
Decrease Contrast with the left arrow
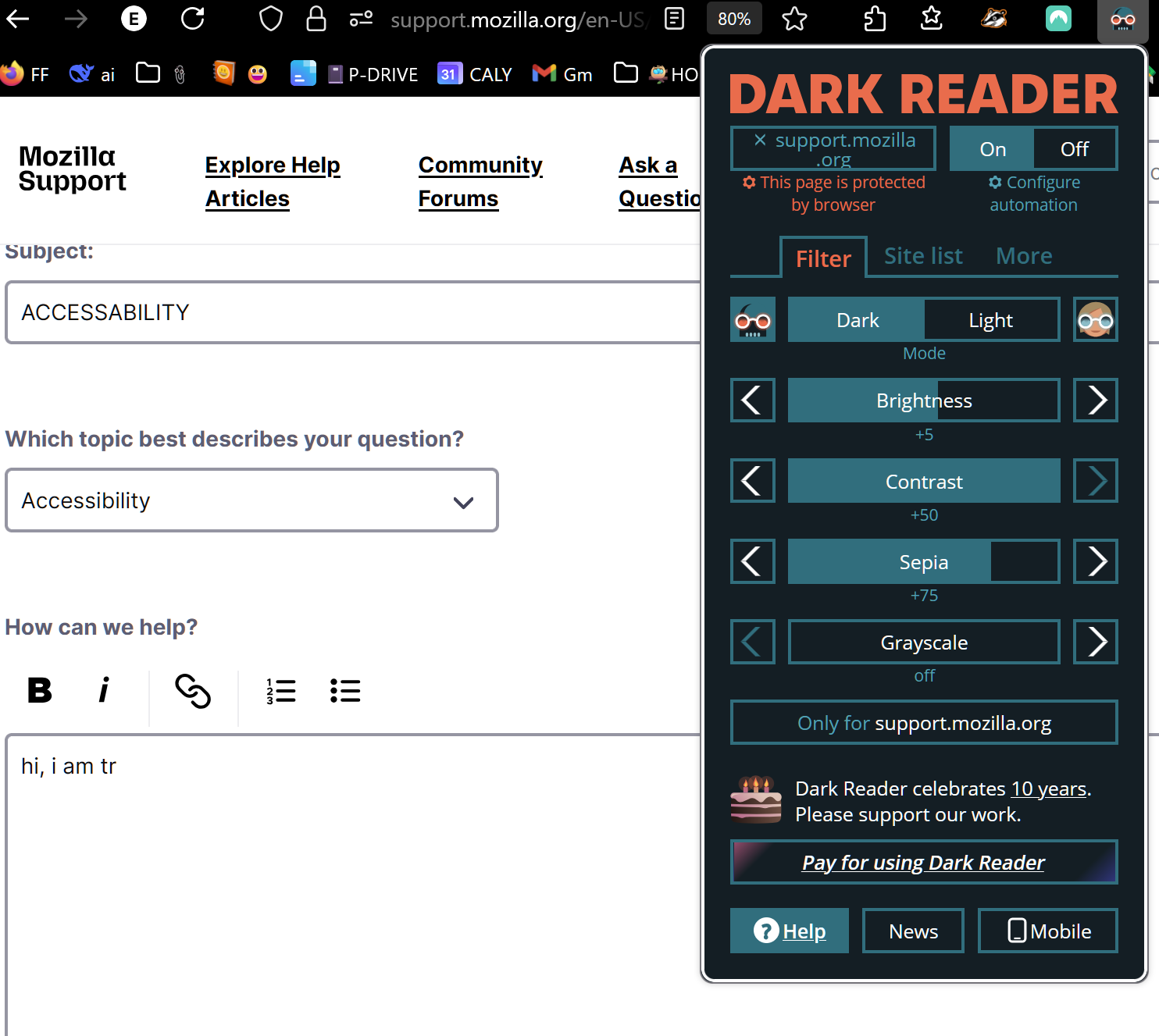point(753,481)
